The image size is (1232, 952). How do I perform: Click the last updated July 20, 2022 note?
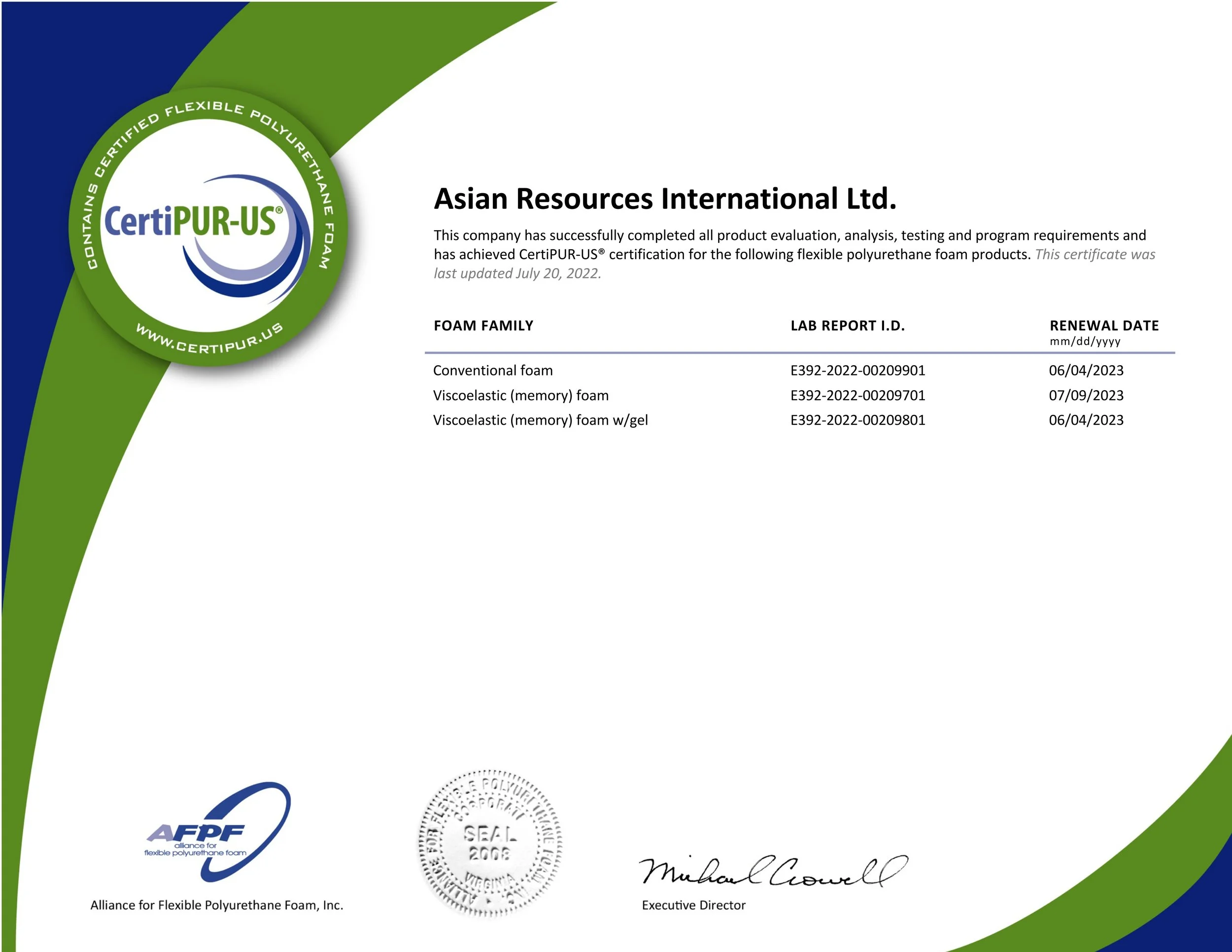pyautogui.click(x=517, y=273)
